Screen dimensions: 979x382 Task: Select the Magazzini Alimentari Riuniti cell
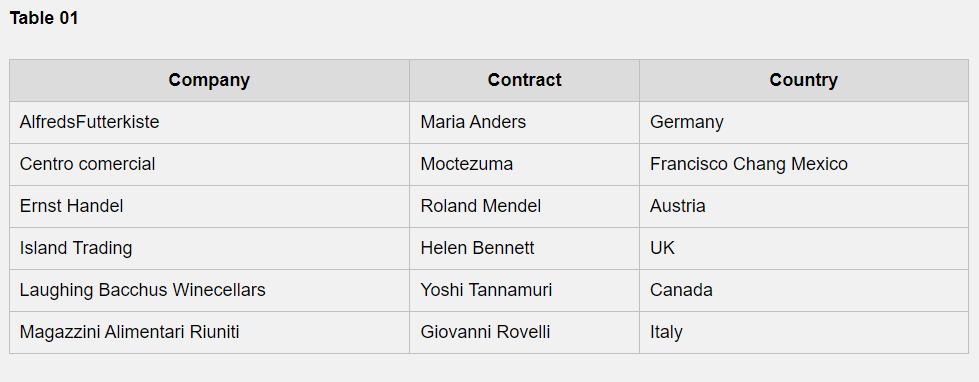(209, 332)
